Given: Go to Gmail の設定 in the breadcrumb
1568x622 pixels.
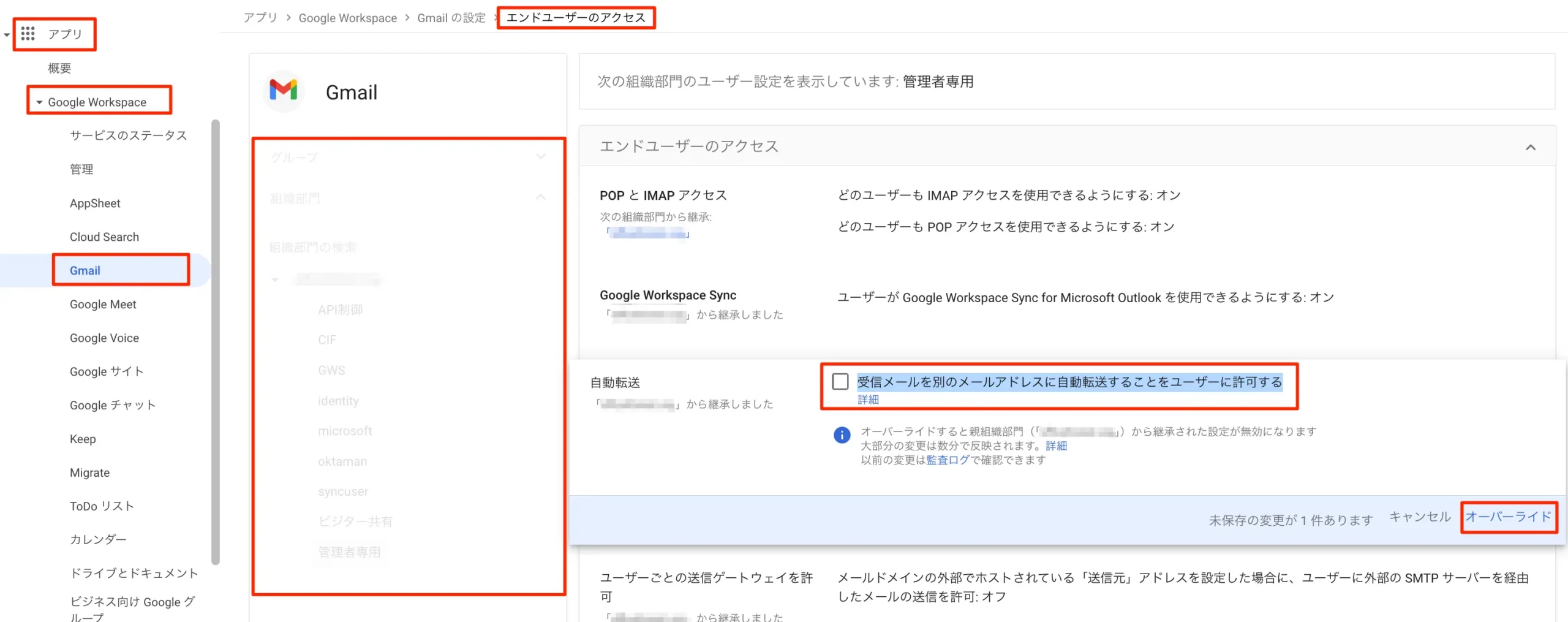Looking at the screenshot, I should coord(451,18).
